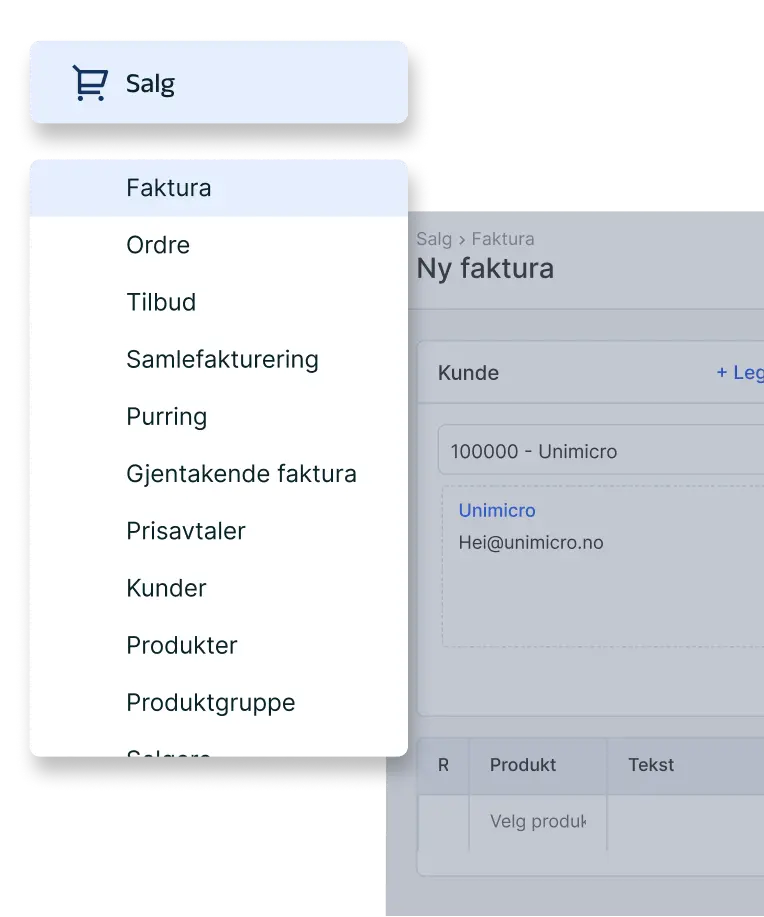Screen dimensions: 764x917
Task: Go to the Tilbud menu entry
Action: coord(161,302)
